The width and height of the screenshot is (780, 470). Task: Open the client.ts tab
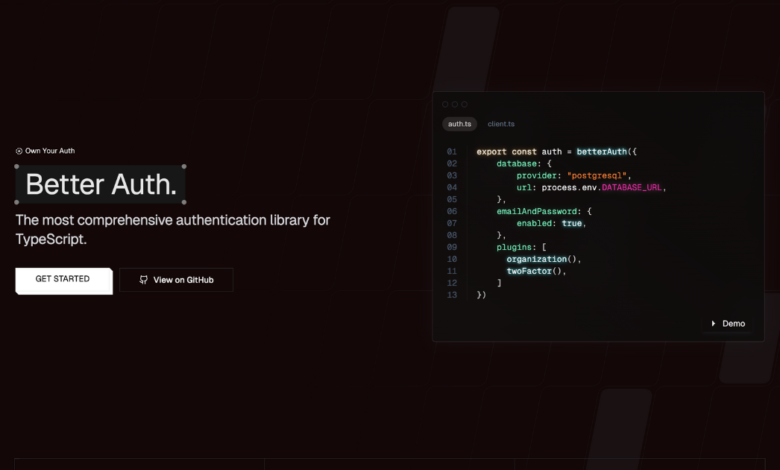[501, 124]
